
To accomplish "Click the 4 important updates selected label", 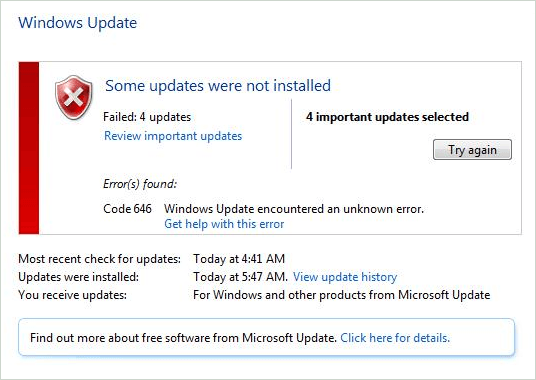I will (387, 117).
